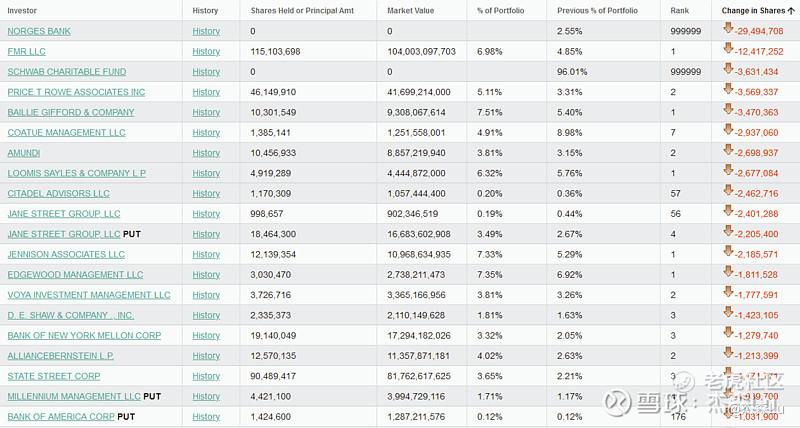Click the down arrow in D. E. Shaw row
Image resolution: width=800 pixels, height=428 pixels.
click(x=727, y=314)
